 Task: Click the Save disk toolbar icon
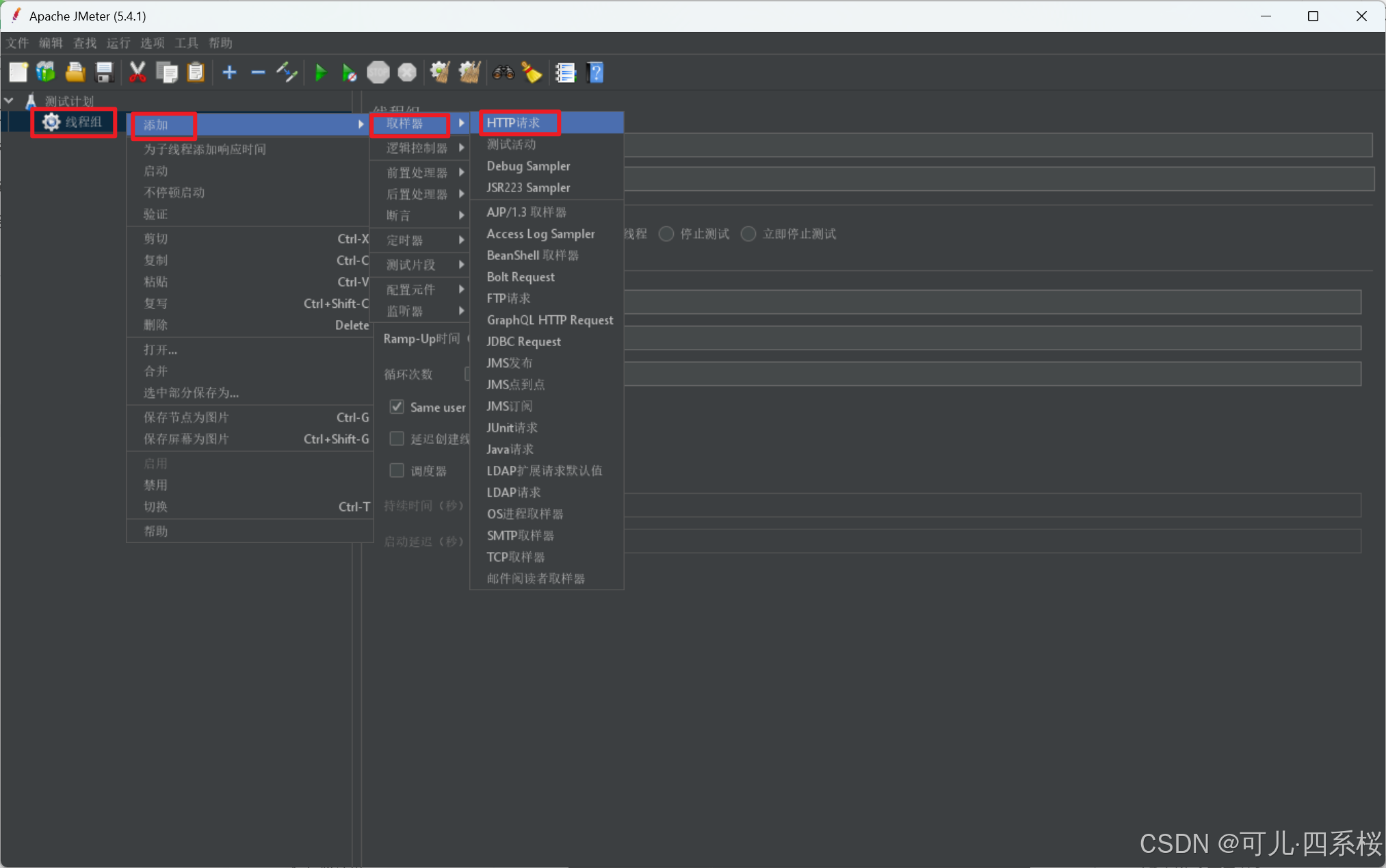(x=105, y=73)
